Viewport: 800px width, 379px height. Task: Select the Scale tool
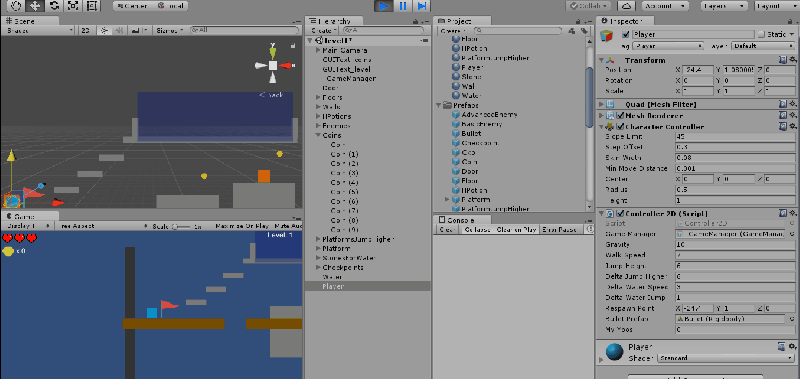pyautogui.click(x=73, y=6)
